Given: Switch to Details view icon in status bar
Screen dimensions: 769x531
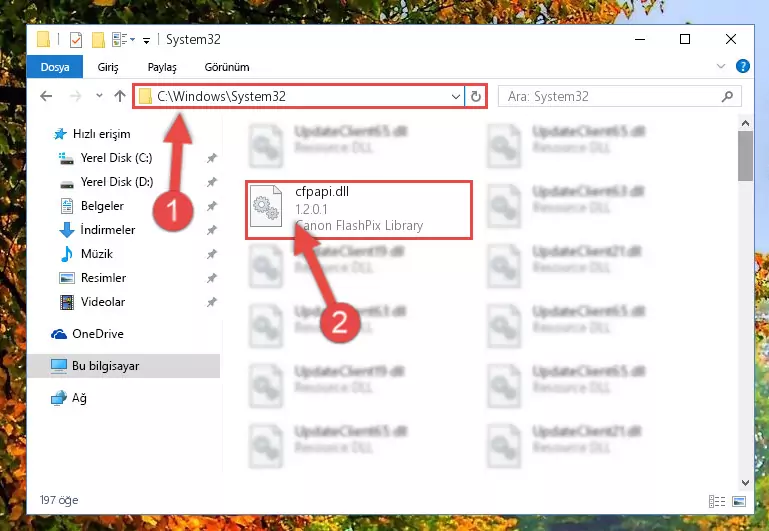Looking at the screenshot, I should point(717,501).
